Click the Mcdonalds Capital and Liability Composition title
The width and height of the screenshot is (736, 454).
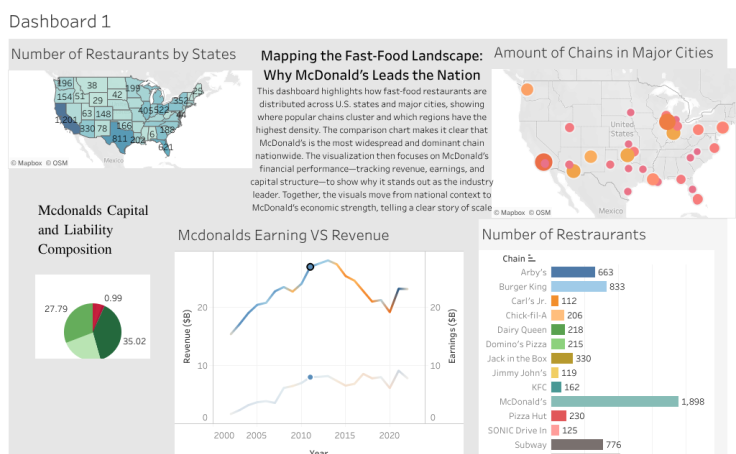point(93,230)
